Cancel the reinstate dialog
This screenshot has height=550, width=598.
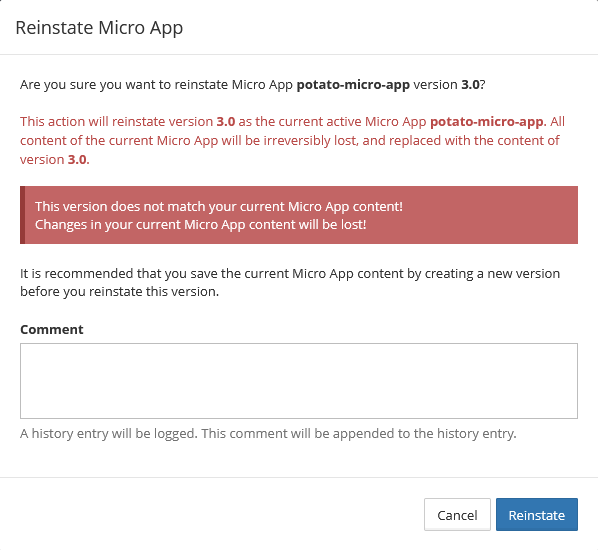click(457, 515)
